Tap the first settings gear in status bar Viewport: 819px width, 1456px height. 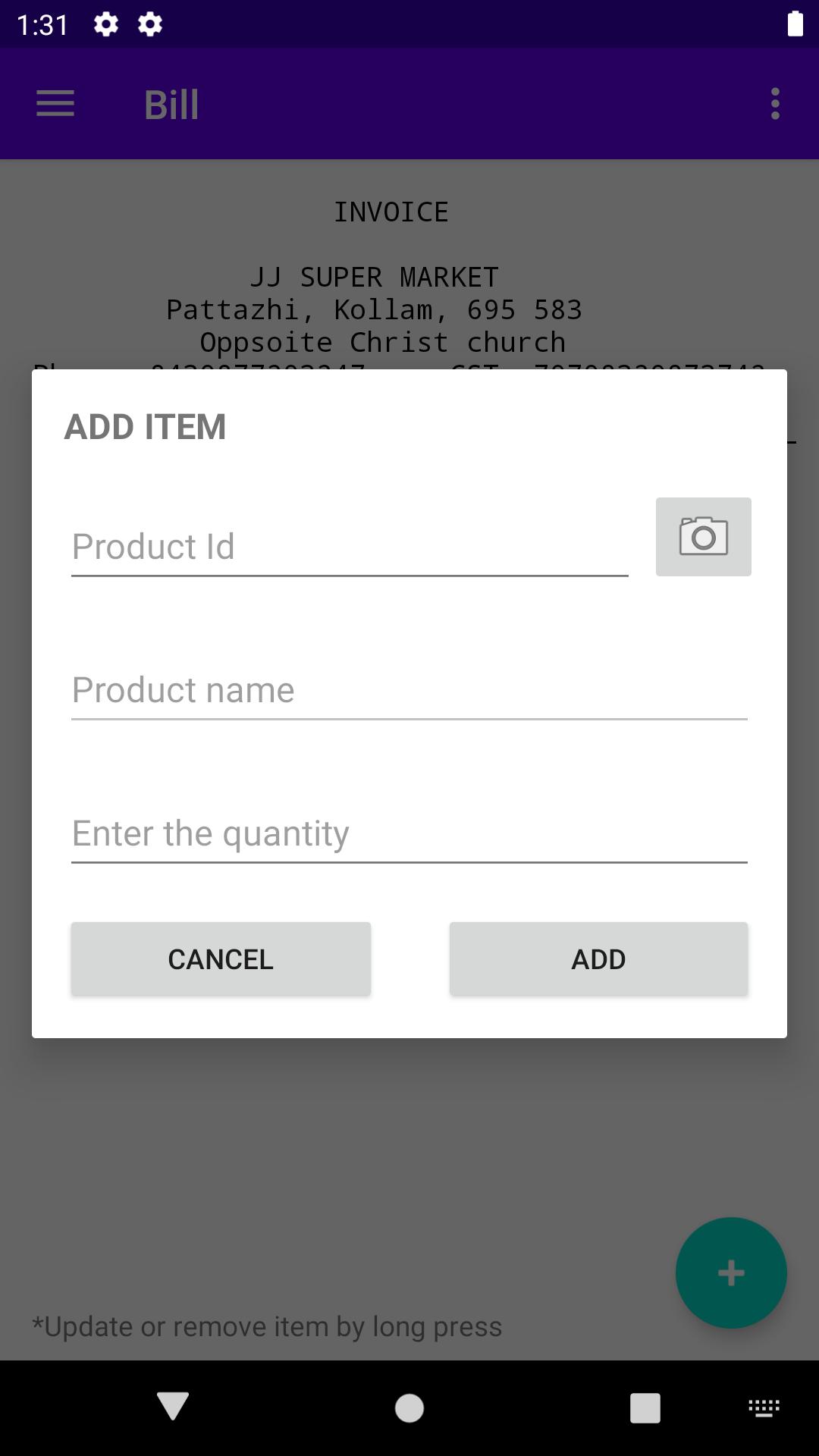point(106,25)
